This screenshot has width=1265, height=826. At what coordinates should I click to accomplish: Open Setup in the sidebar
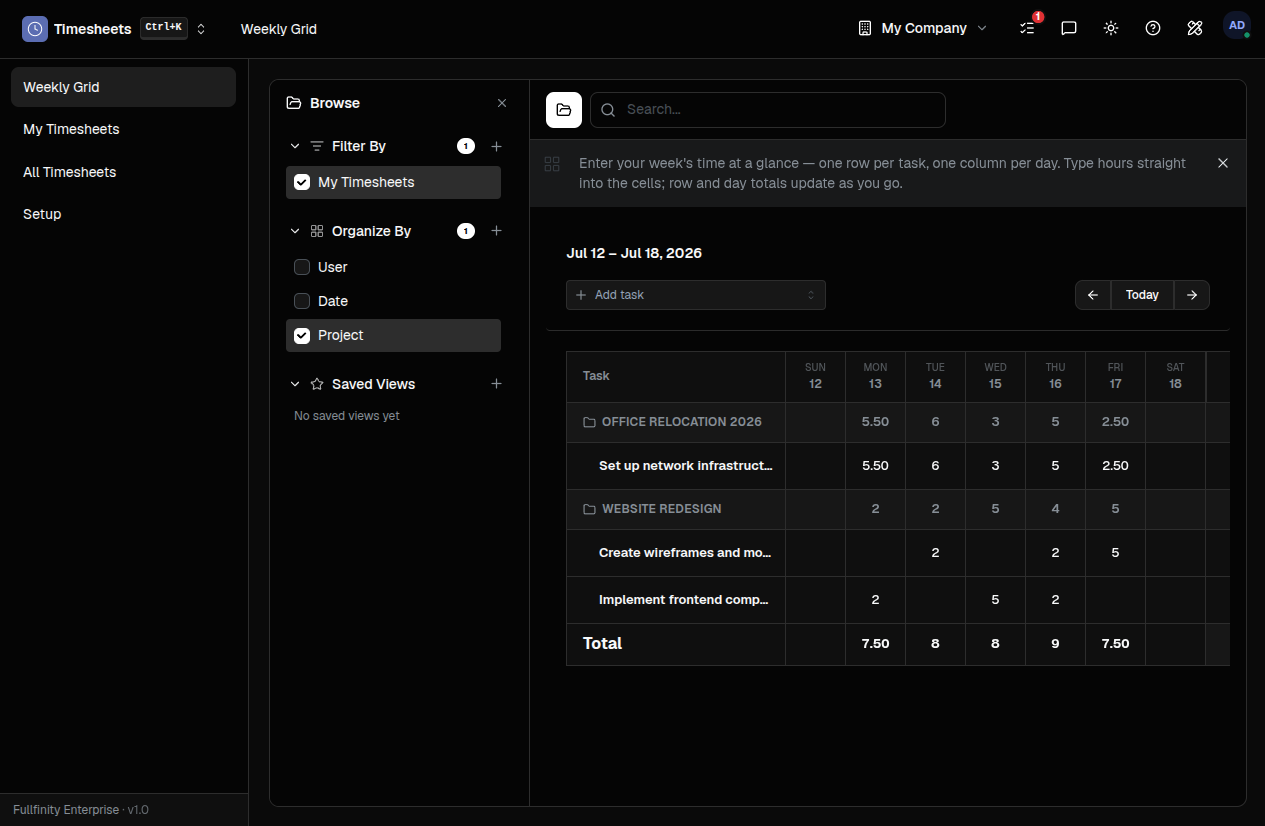tap(123, 214)
